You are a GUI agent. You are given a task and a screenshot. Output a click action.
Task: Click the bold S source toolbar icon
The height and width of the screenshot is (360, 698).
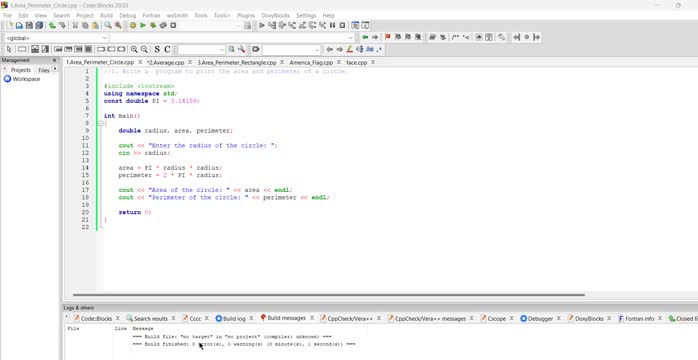157,49
